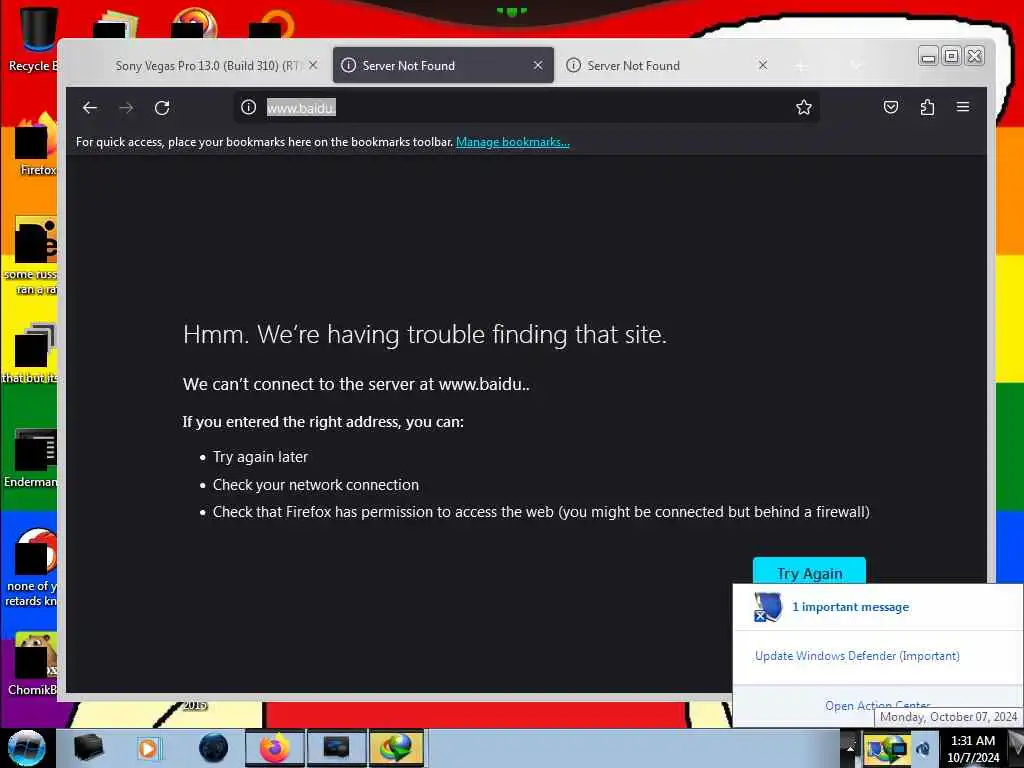Viewport: 1024px width, 768px height.
Task: Open the Windows Start orb
Action: (x=26, y=748)
